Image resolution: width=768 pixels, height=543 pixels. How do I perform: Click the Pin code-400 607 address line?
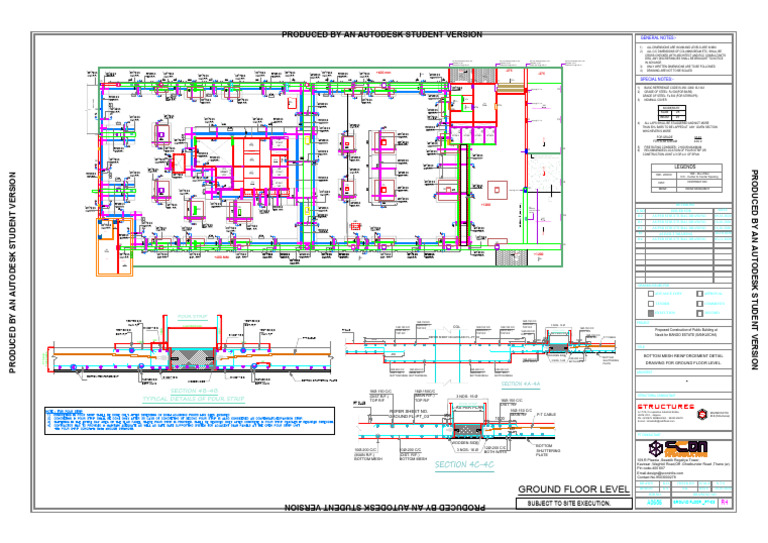coord(651,468)
